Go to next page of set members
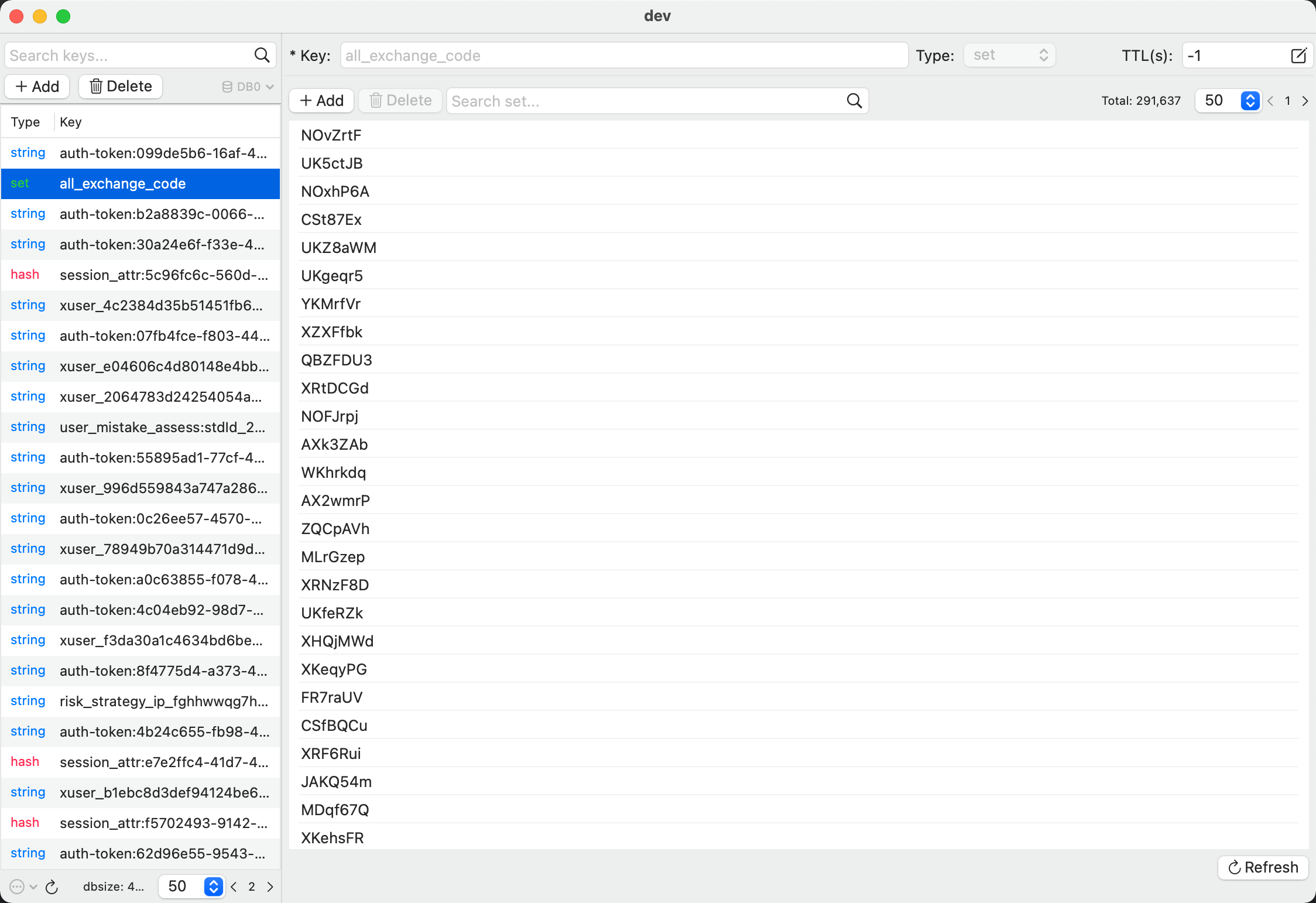The width and height of the screenshot is (1316, 903). [1305, 101]
